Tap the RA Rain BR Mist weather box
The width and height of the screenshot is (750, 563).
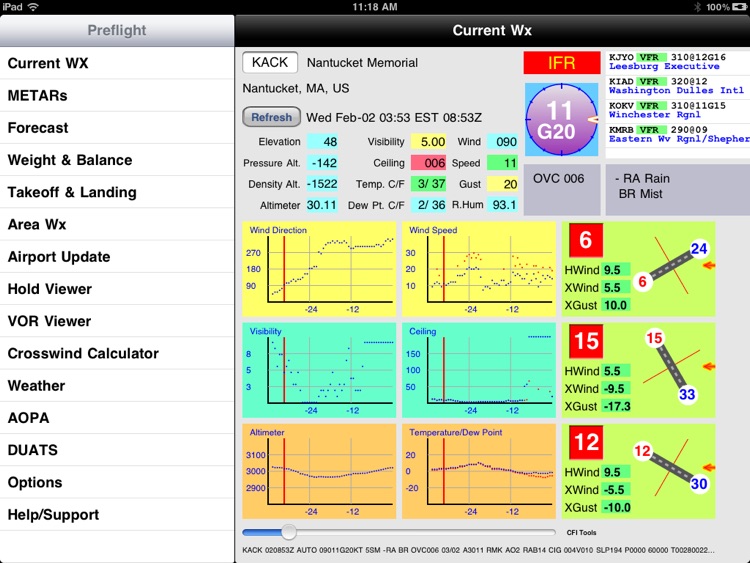point(677,190)
